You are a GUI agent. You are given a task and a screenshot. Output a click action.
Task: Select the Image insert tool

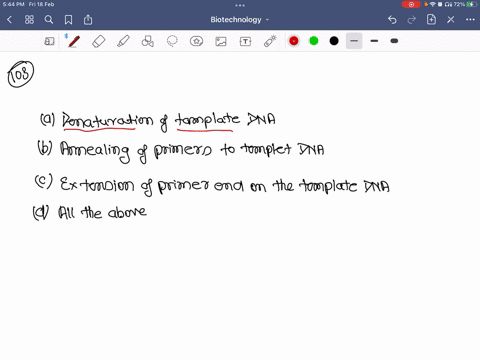[221, 41]
